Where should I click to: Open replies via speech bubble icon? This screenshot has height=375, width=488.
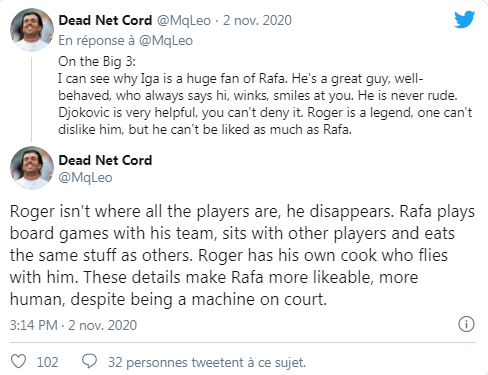89,361
